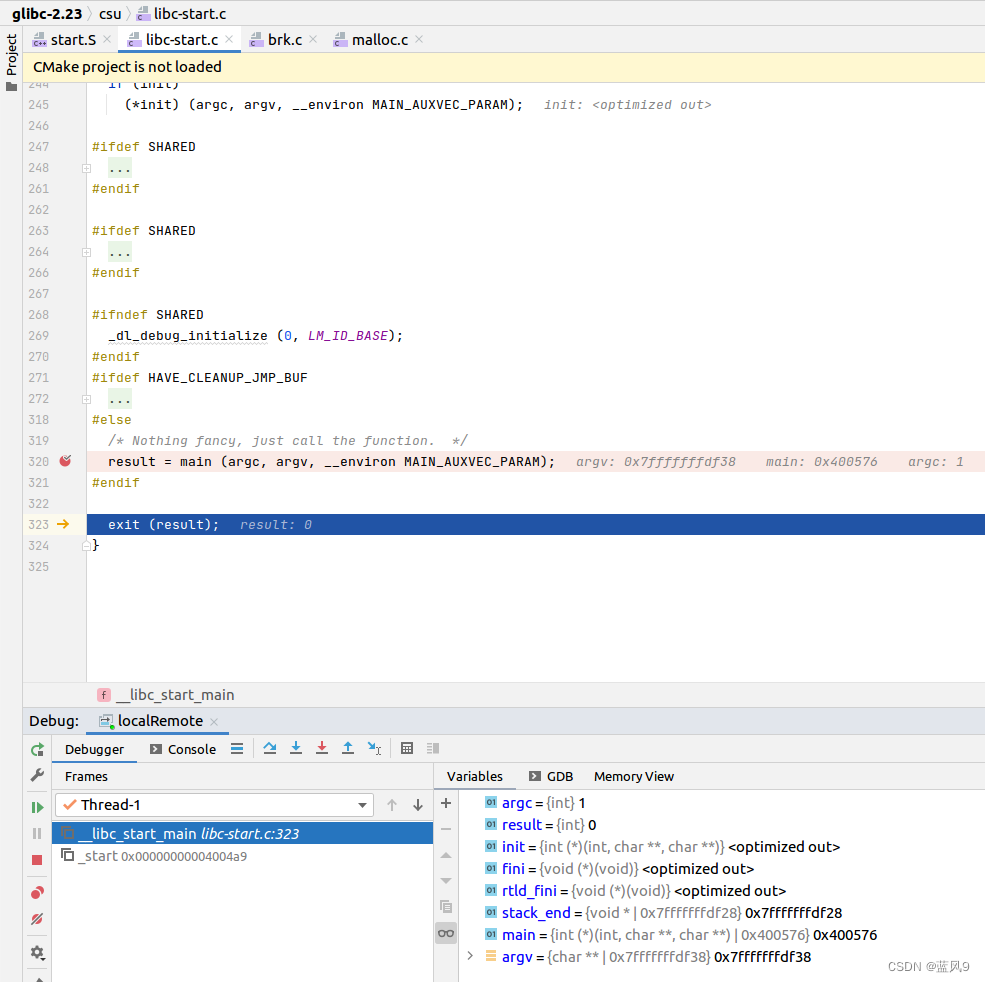
Task: Pause the running program
Action: (37, 833)
